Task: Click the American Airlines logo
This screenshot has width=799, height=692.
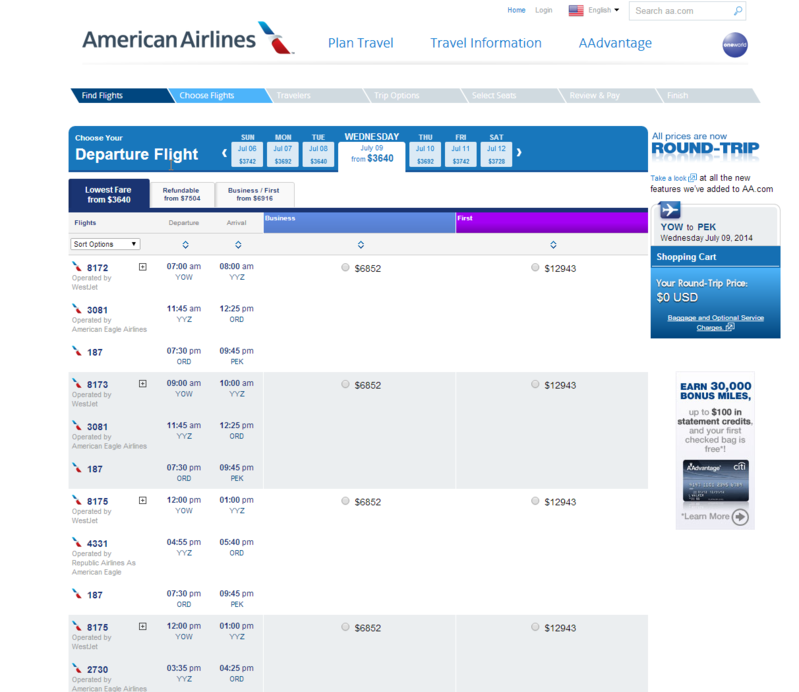Action: 187,39
